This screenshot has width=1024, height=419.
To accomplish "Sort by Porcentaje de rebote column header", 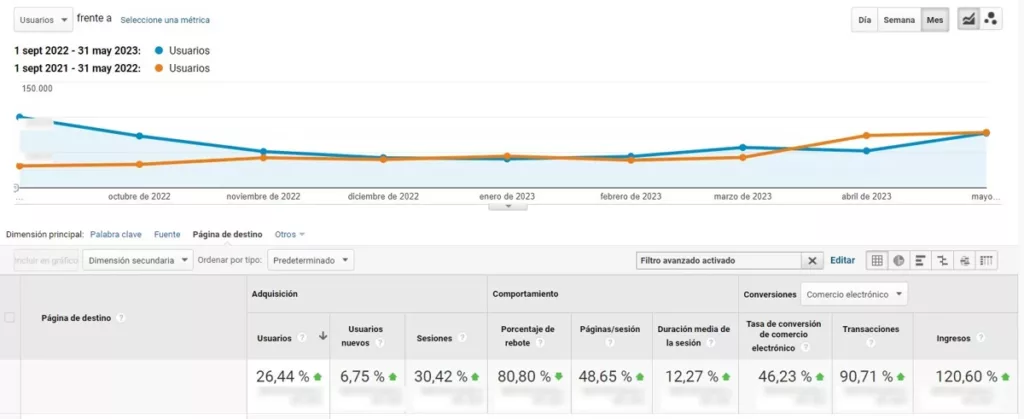I will click(527, 335).
